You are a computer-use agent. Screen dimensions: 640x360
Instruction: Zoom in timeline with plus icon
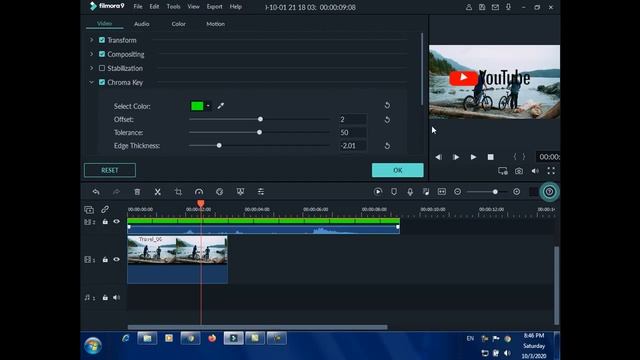click(x=516, y=192)
